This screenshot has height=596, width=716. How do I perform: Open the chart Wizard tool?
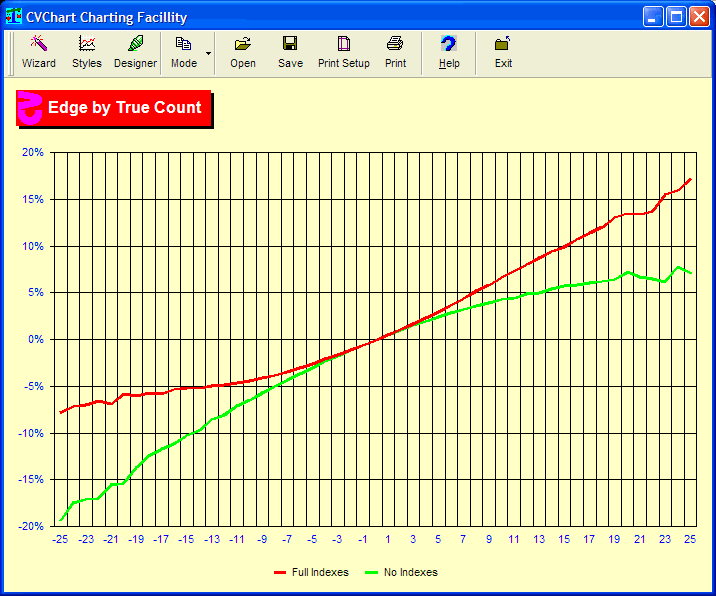(39, 52)
